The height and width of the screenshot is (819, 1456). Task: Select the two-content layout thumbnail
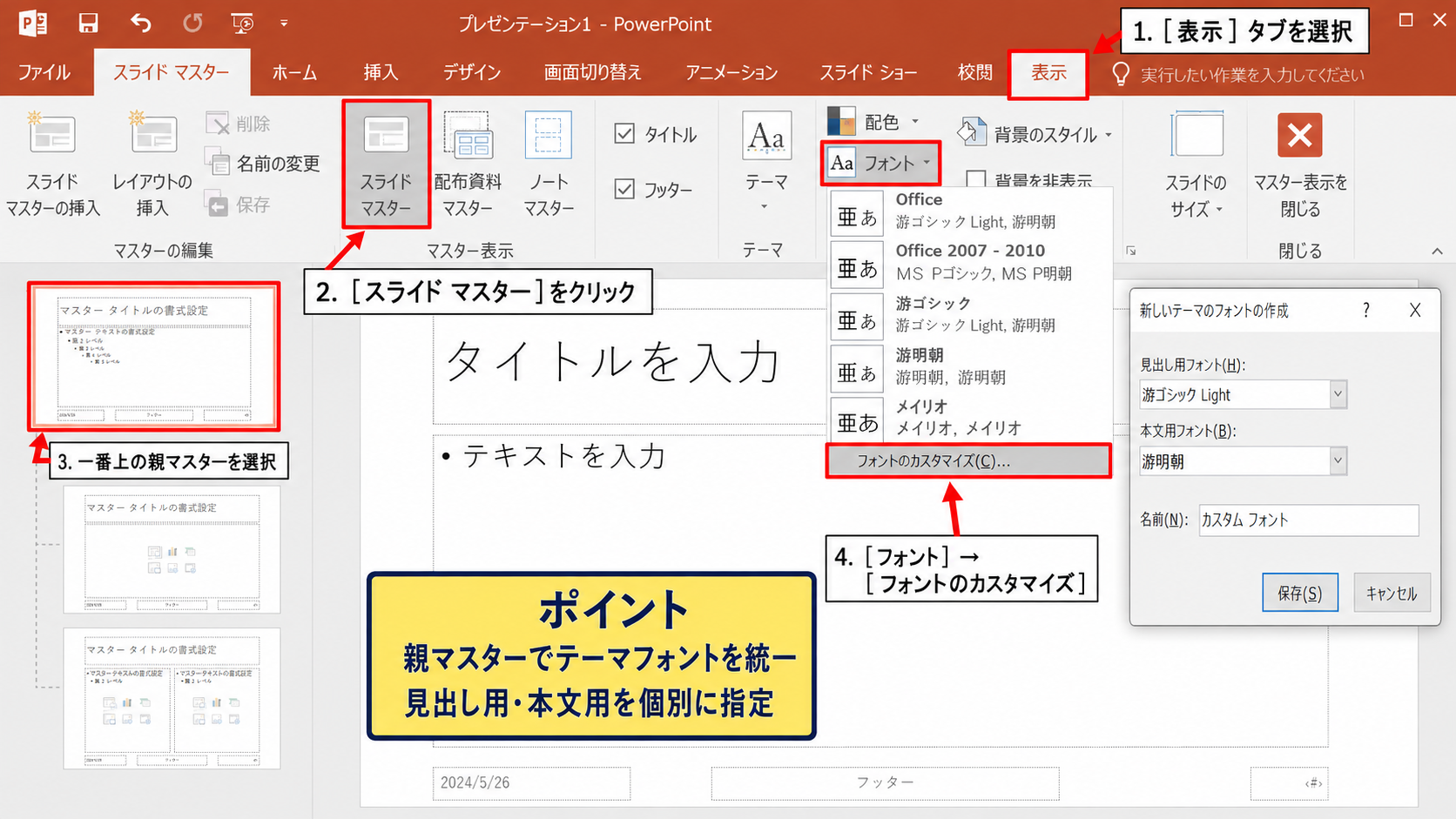point(172,698)
